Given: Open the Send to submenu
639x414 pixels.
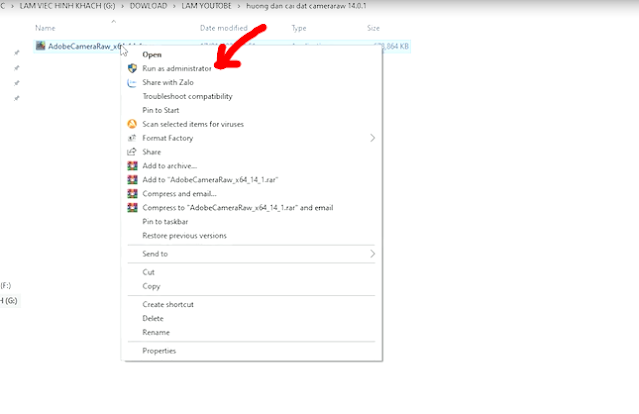Looking at the screenshot, I should point(155,254).
